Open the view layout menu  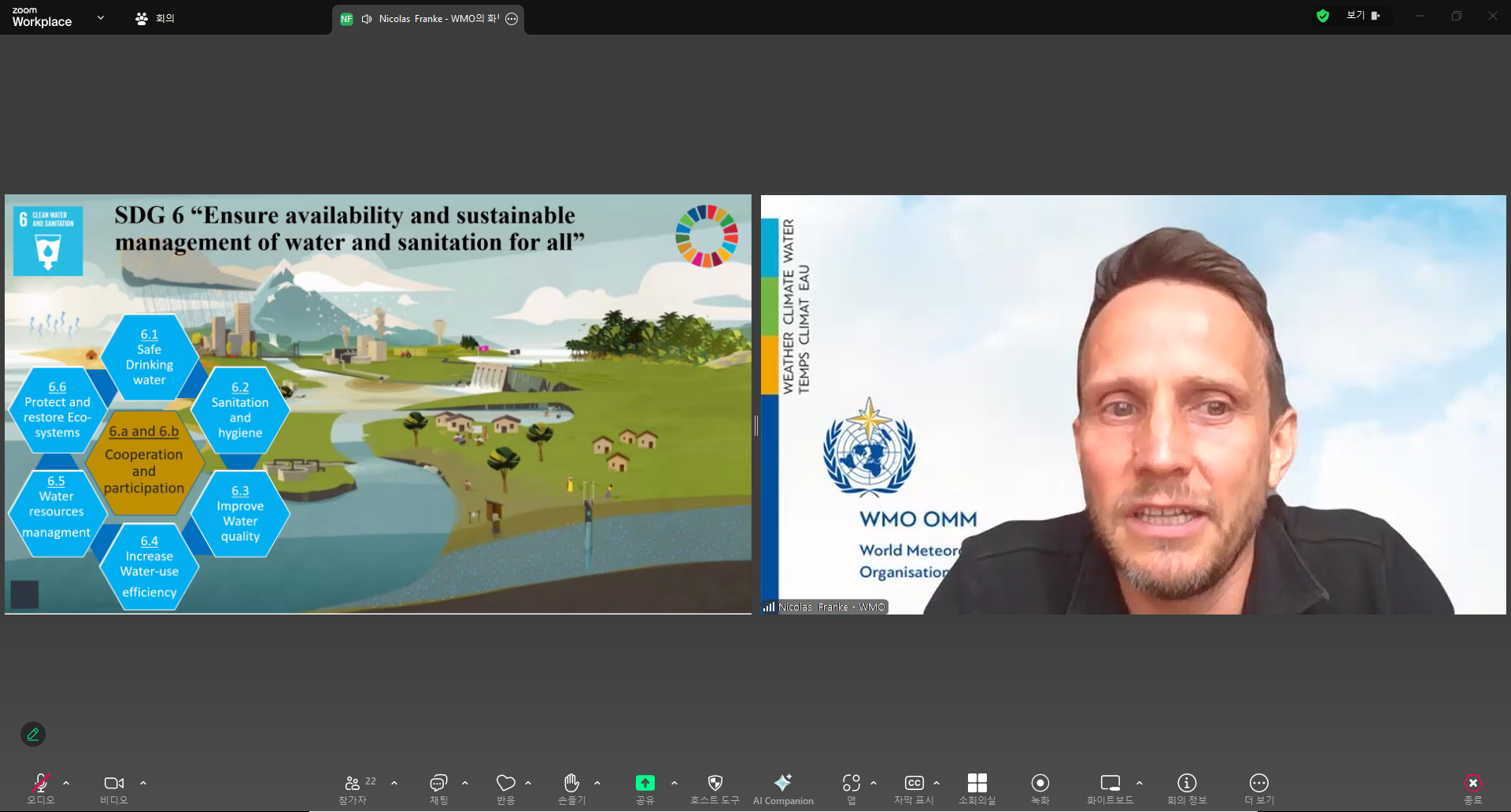pos(1362,16)
